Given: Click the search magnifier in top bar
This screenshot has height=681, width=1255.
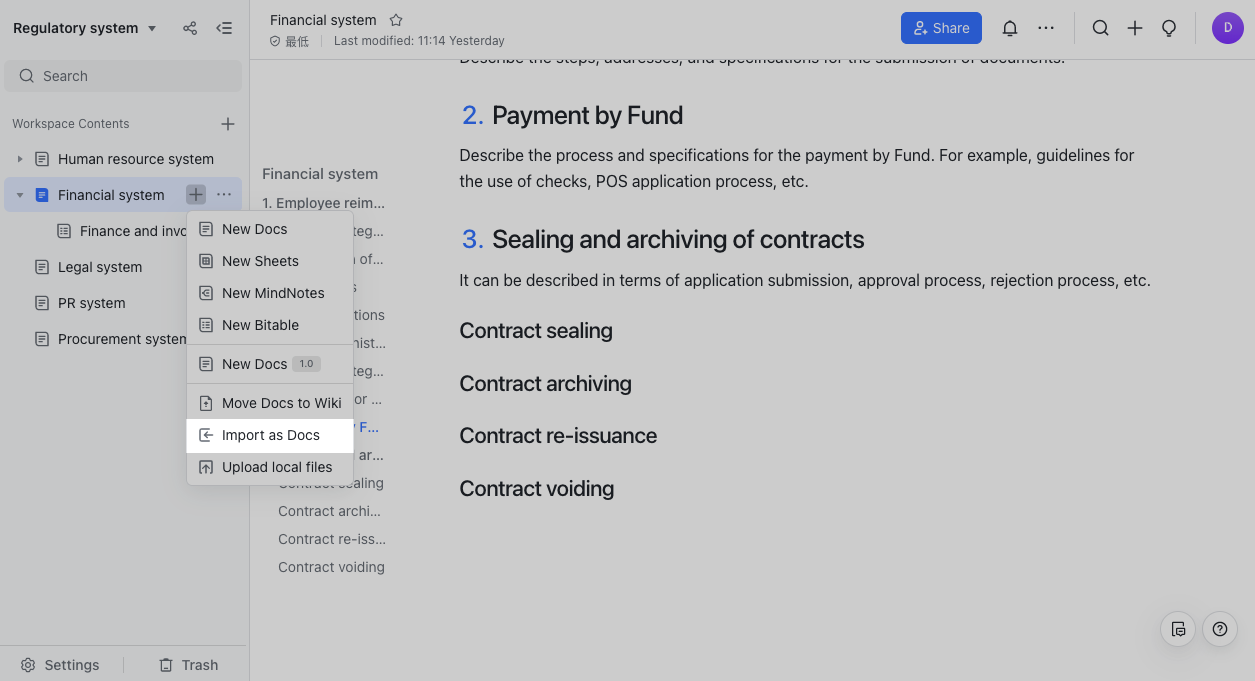Looking at the screenshot, I should tap(1100, 28).
